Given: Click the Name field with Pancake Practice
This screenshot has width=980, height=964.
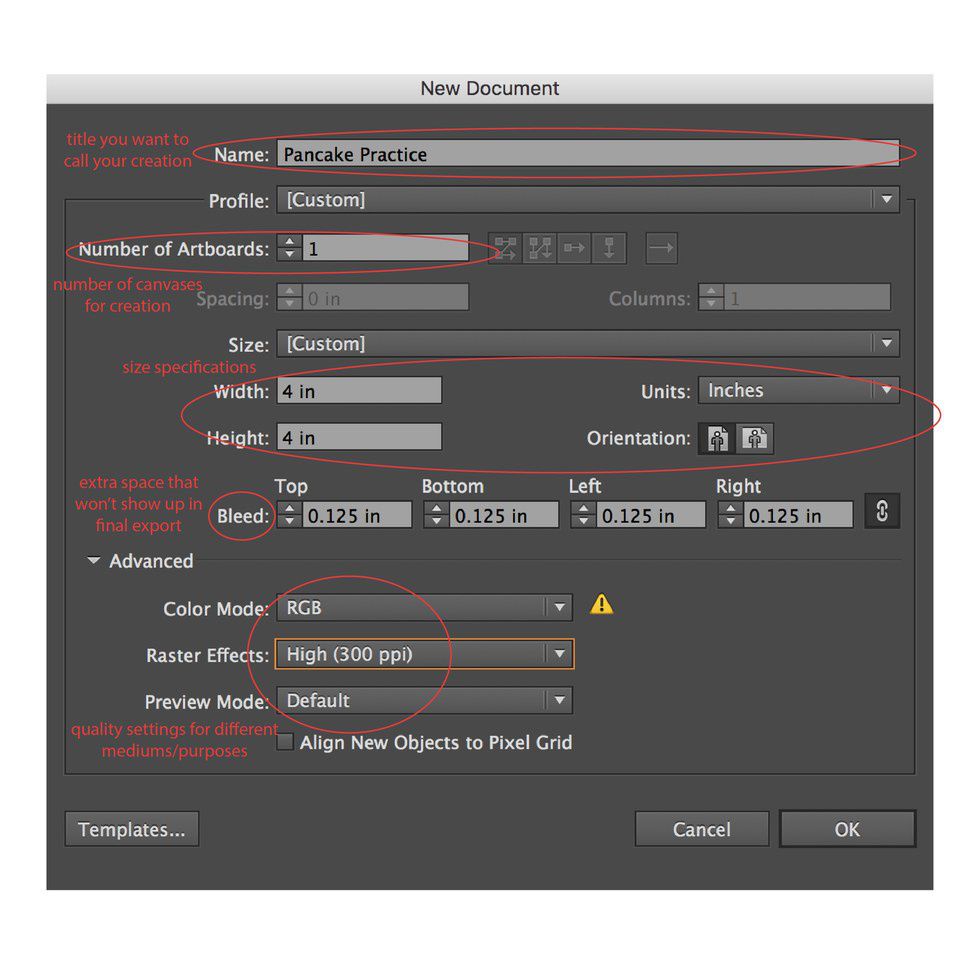Looking at the screenshot, I should click(x=586, y=154).
